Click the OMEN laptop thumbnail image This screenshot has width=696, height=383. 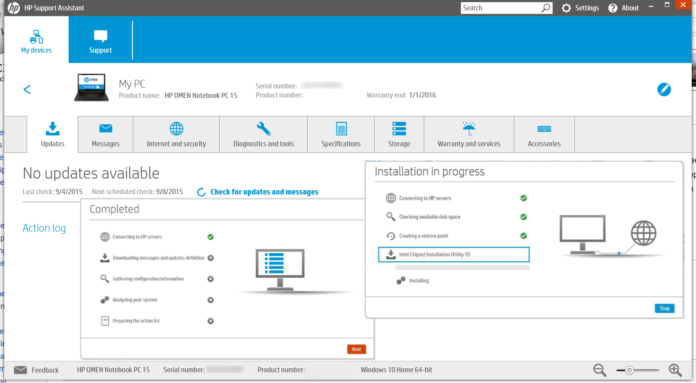tap(91, 87)
